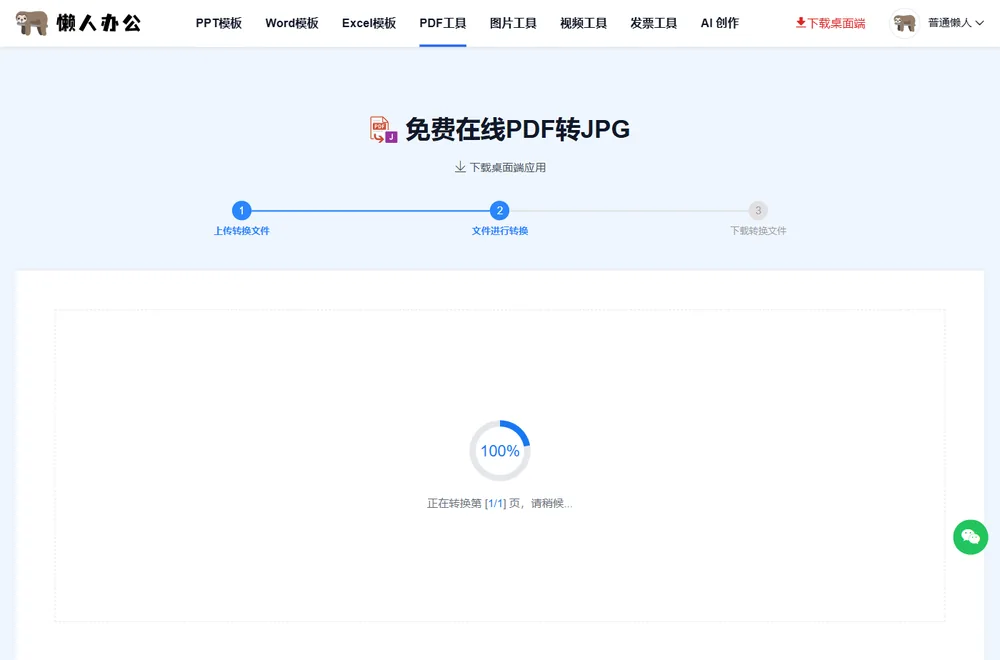This screenshot has width=1000, height=660.
Task: Click step 3 circle marker
Action: coord(758,210)
